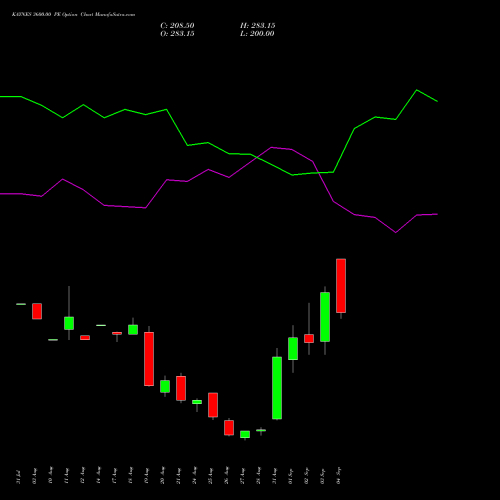Click the 17 Aug date label
Screen dimensions: 500x500
click(115, 476)
